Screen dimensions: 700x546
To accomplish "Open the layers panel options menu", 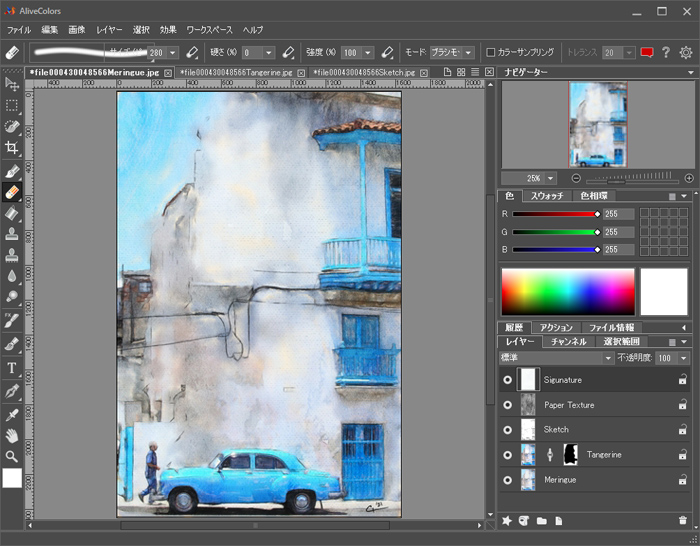I will pyautogui.click(x=683, y=342).
